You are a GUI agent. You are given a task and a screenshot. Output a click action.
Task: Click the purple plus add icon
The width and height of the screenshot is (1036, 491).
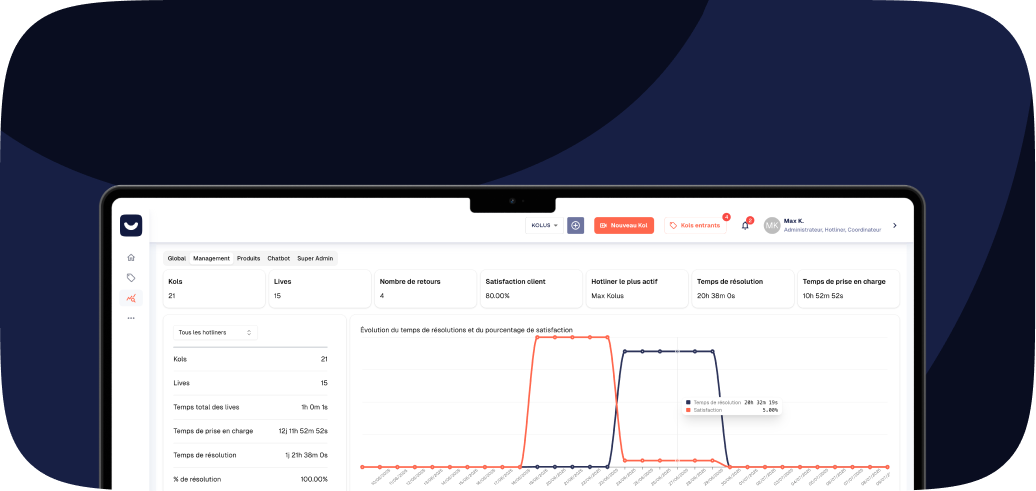point(575,226)
